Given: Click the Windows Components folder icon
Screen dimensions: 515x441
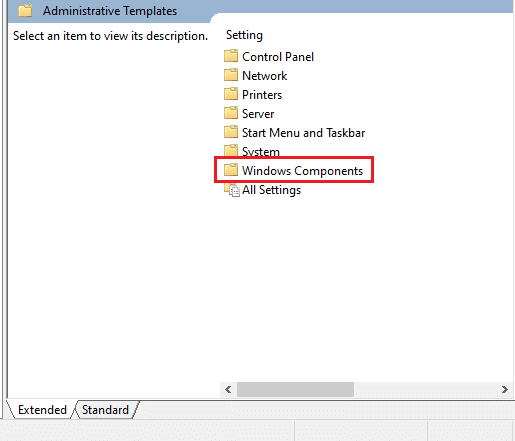Looking at the screenshot, I should tap(231, 170).
